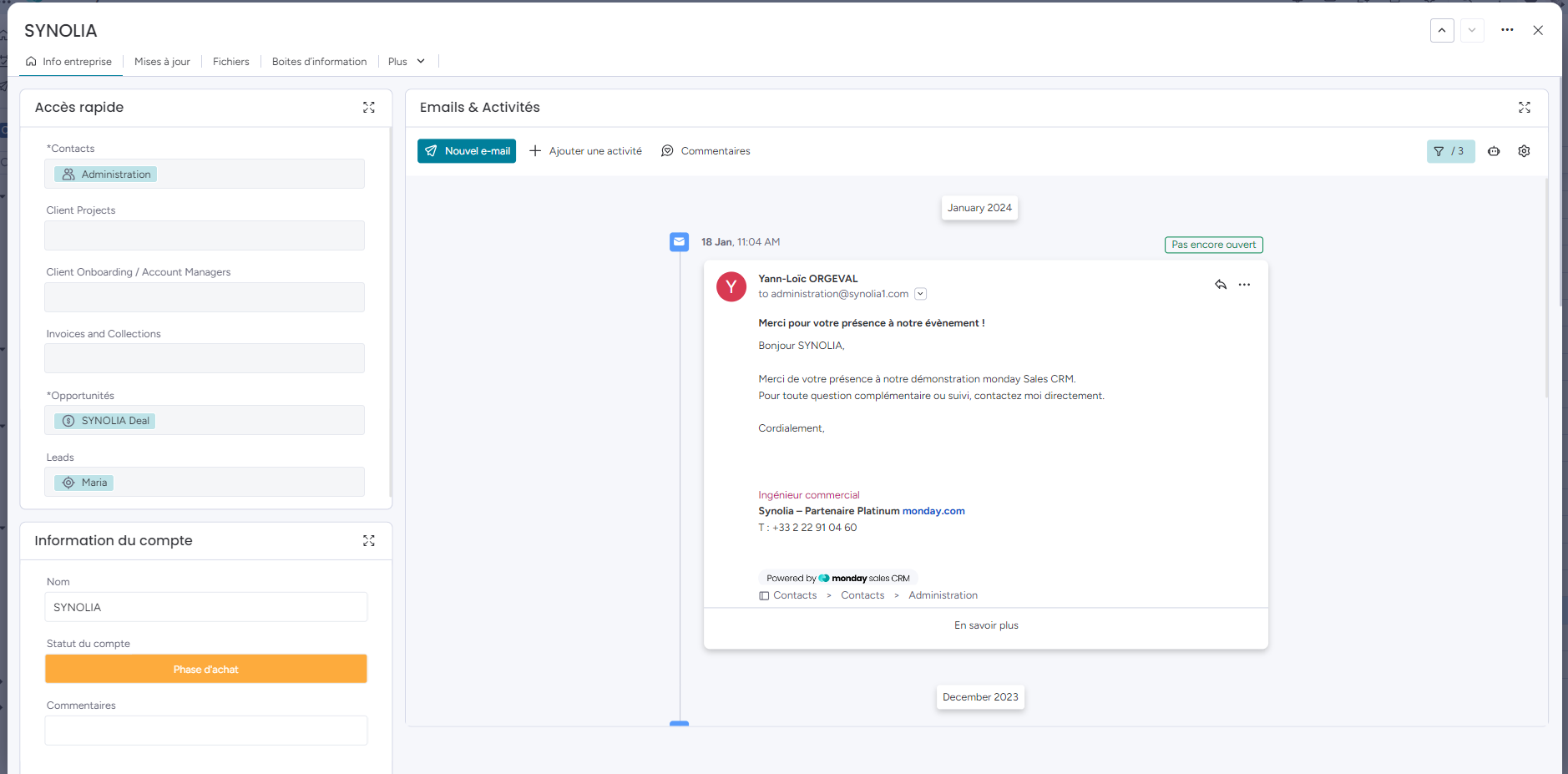Click Ajouter une activité

586,151
